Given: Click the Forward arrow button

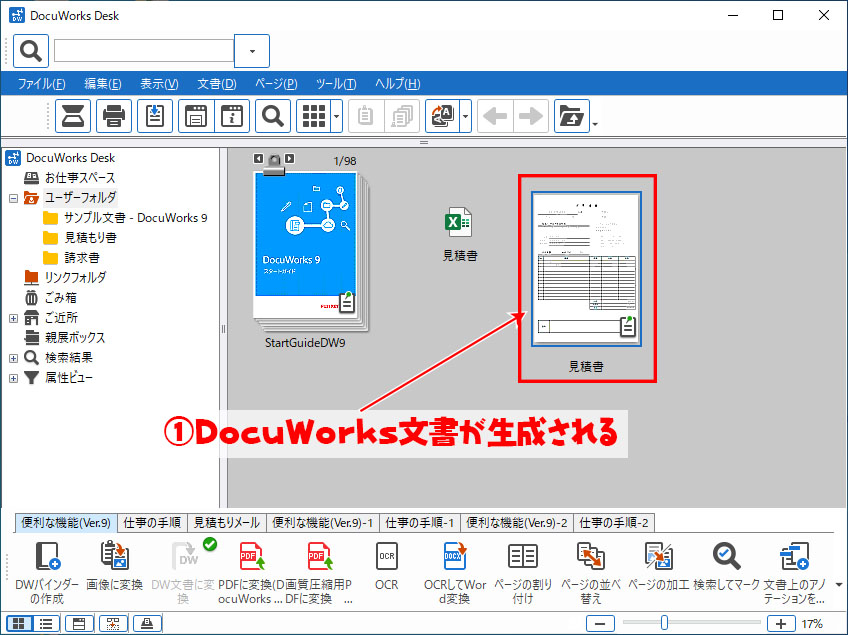Looking at the screenshot, I should (x=531, y=116).
